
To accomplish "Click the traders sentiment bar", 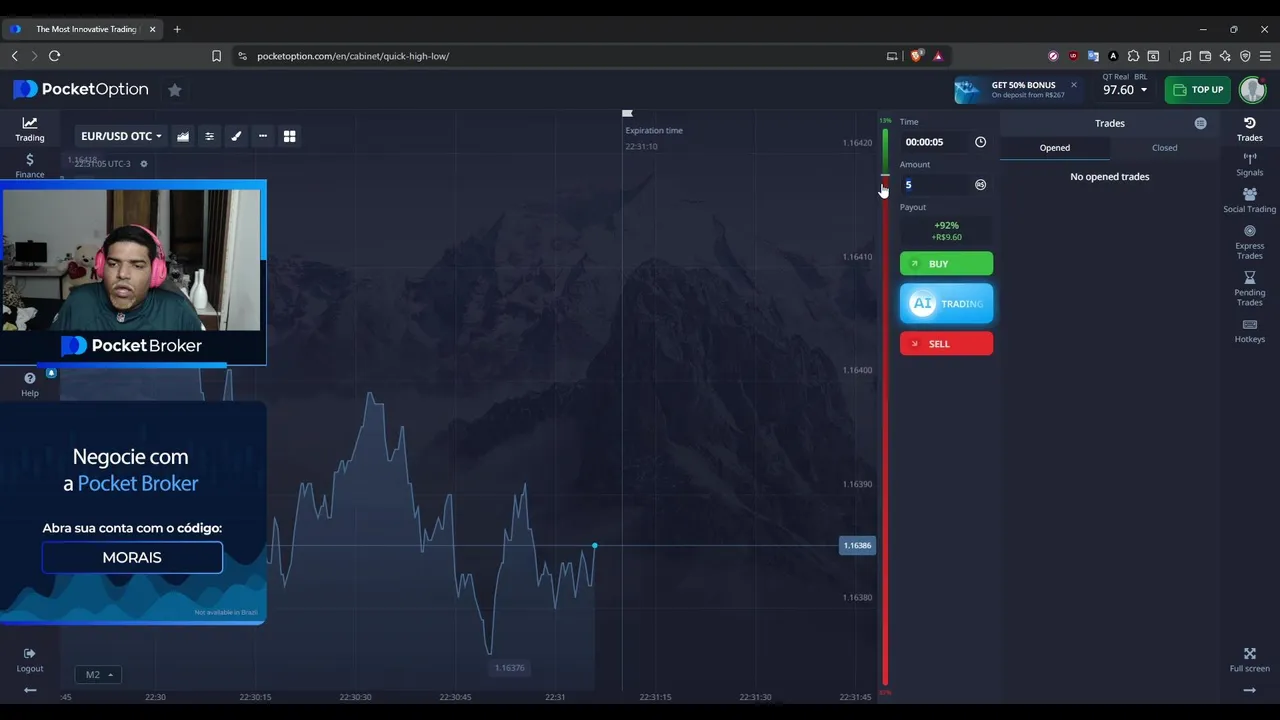I will tap(885, 405).
